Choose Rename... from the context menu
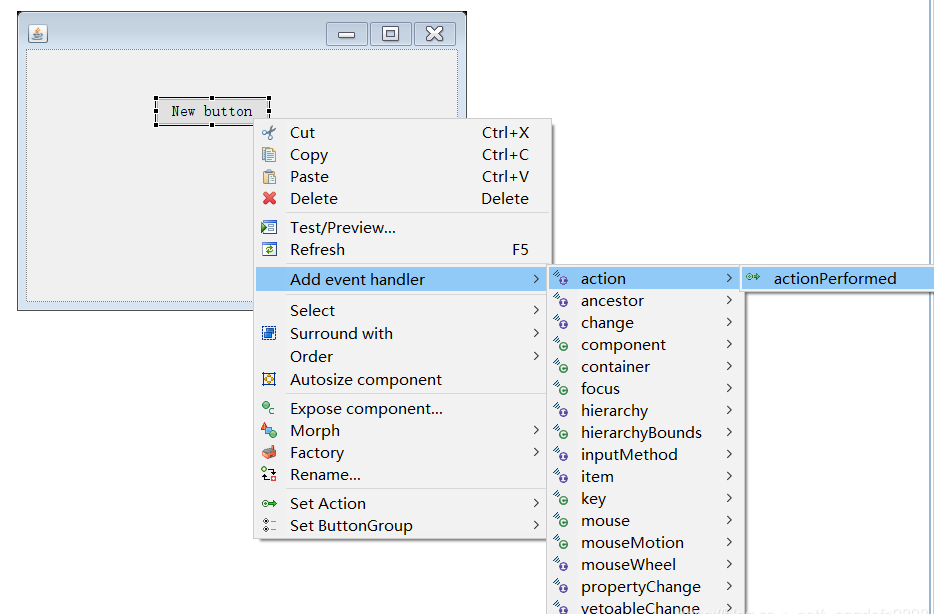 coord(401,475)
